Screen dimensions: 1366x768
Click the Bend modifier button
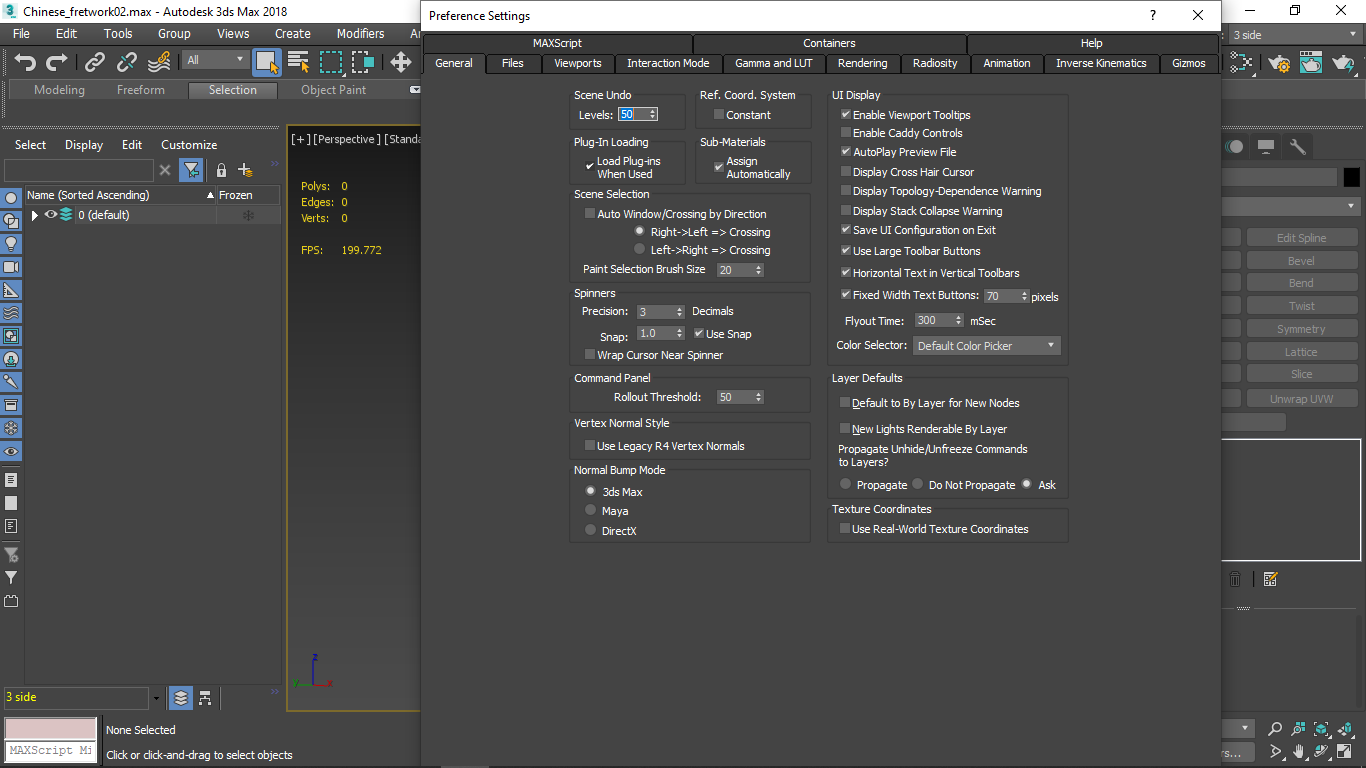[x=1302, y=282]
